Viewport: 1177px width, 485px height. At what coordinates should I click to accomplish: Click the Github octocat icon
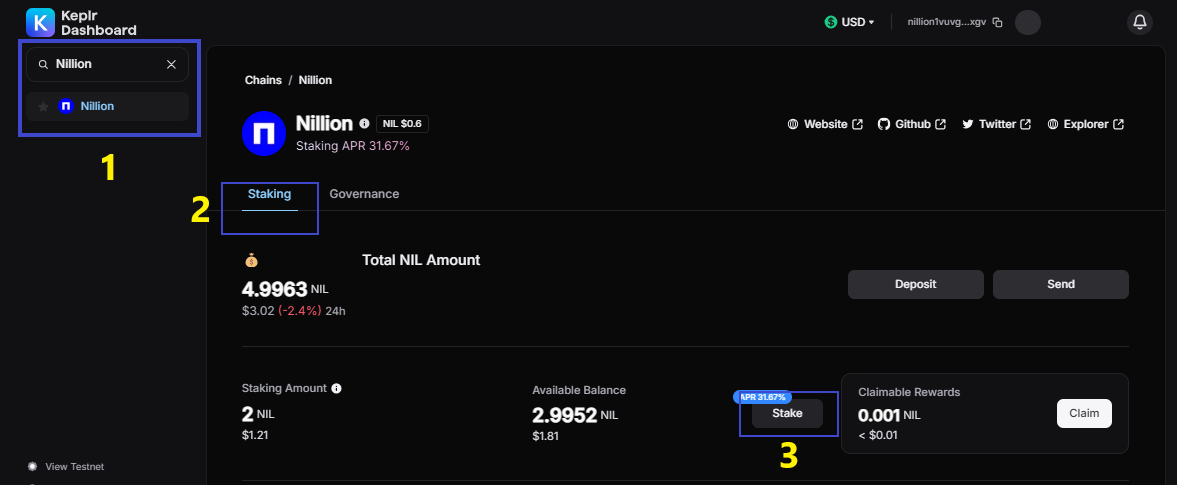coord(884,125)
